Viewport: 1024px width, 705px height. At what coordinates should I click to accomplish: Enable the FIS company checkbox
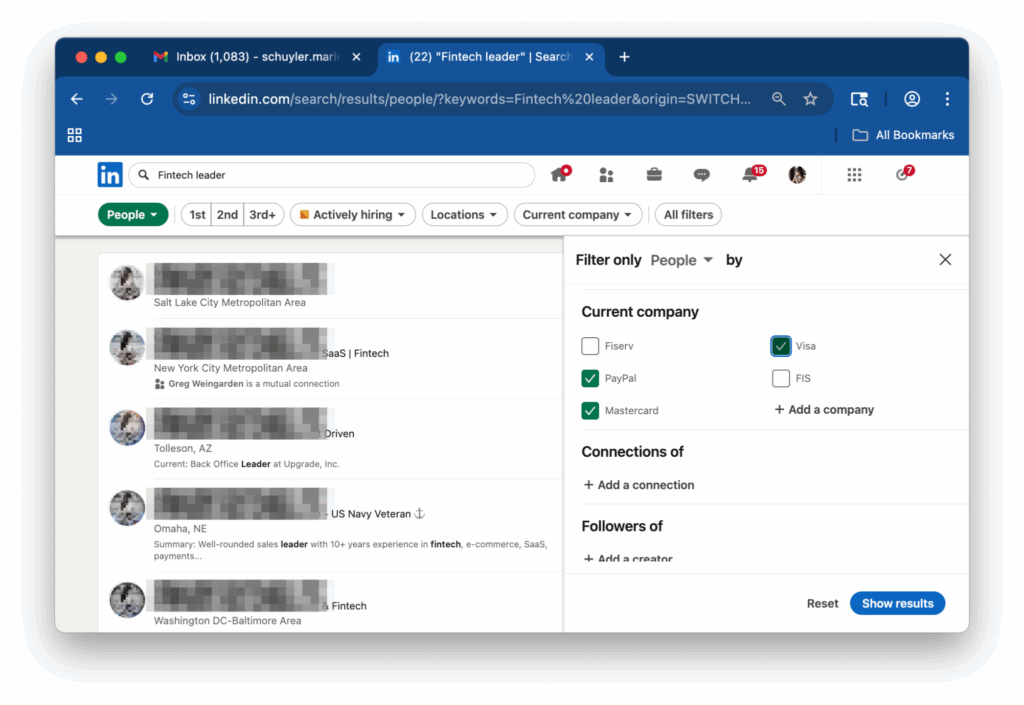[x=781, y=379]
